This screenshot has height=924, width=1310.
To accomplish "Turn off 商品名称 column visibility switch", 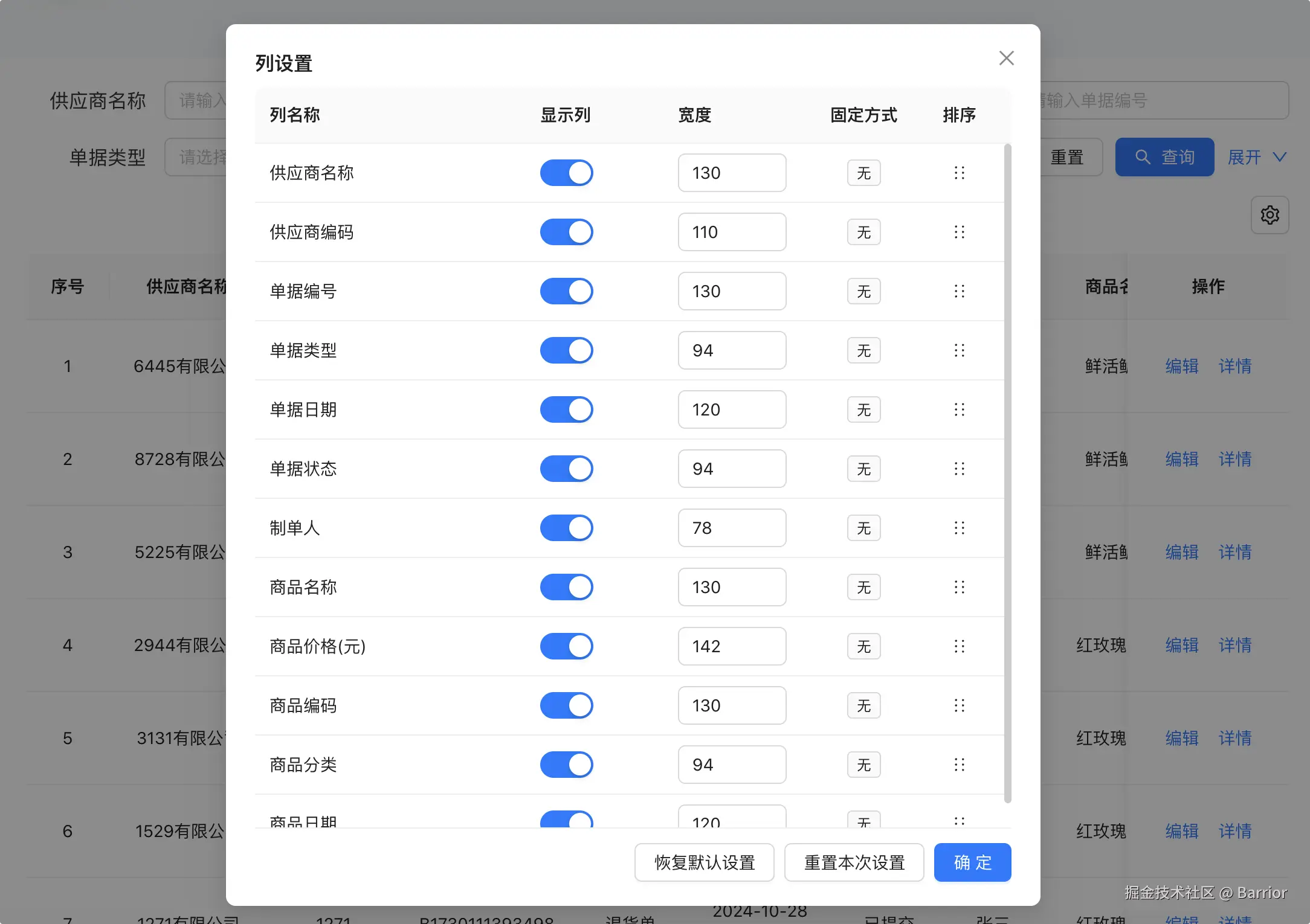I will 566,587.
